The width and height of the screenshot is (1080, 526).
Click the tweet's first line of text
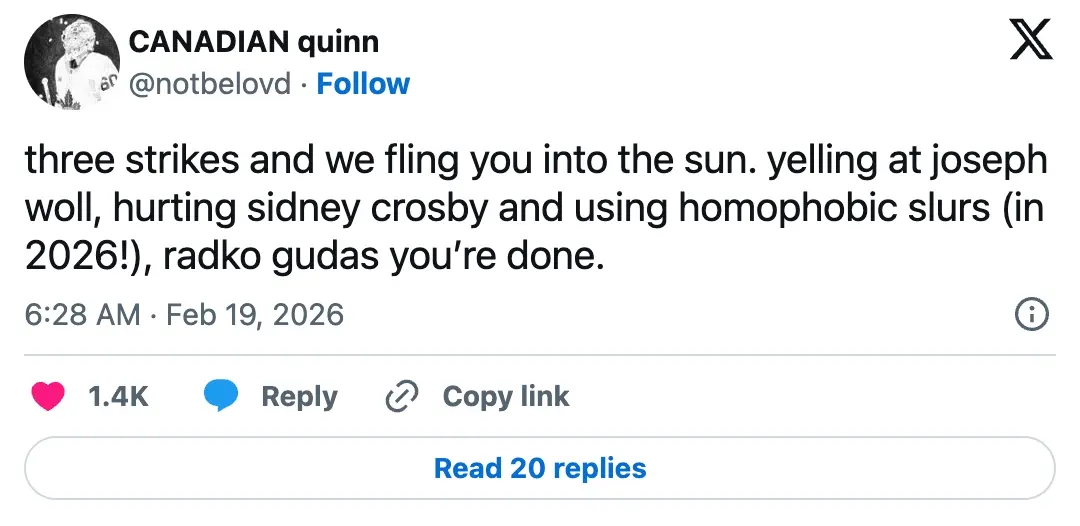pyautogui.click(x=535, y=161)
